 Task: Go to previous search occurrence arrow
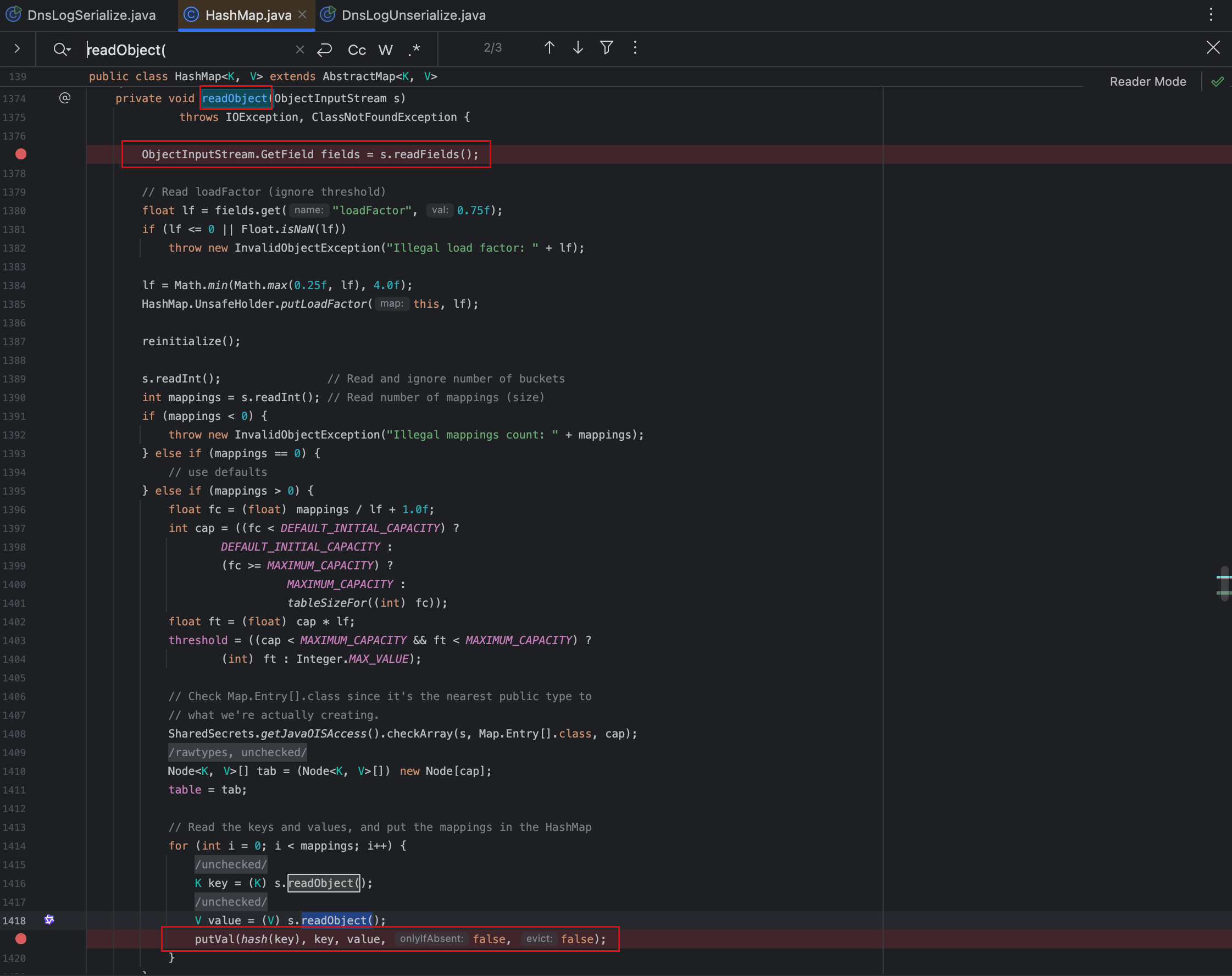(x=549, y=48)
